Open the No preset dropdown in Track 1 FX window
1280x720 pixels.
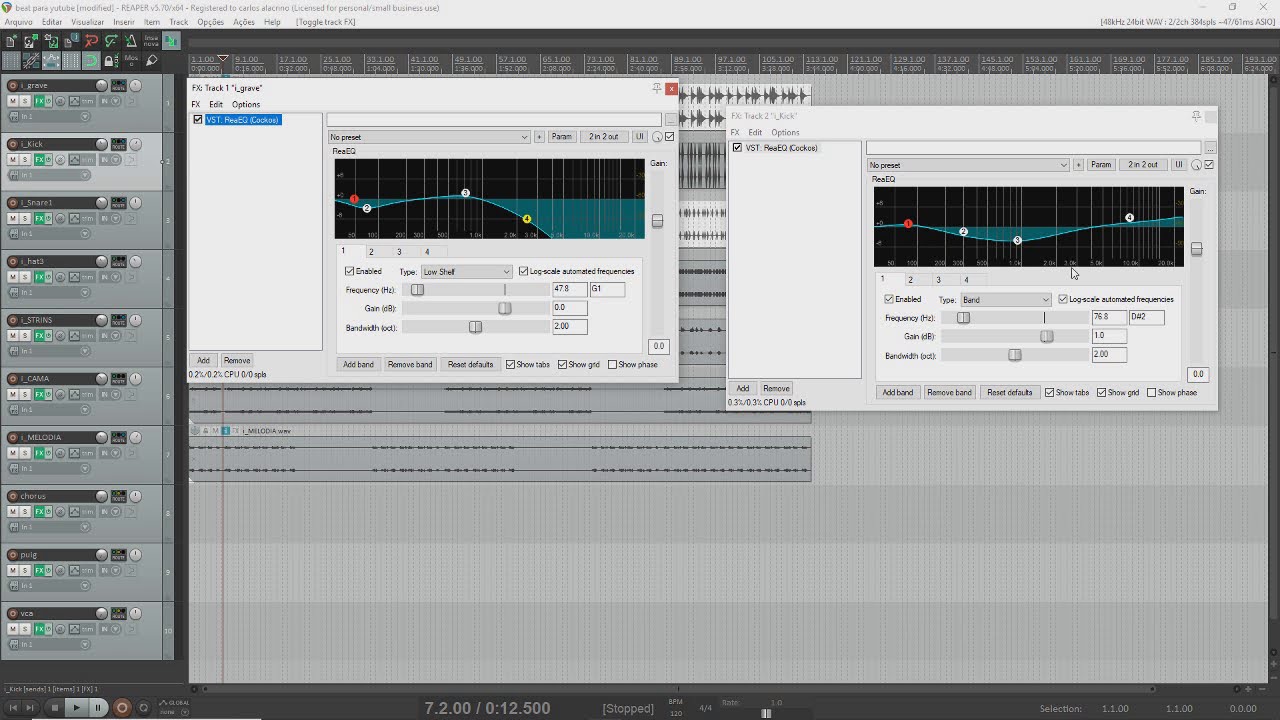429,137
